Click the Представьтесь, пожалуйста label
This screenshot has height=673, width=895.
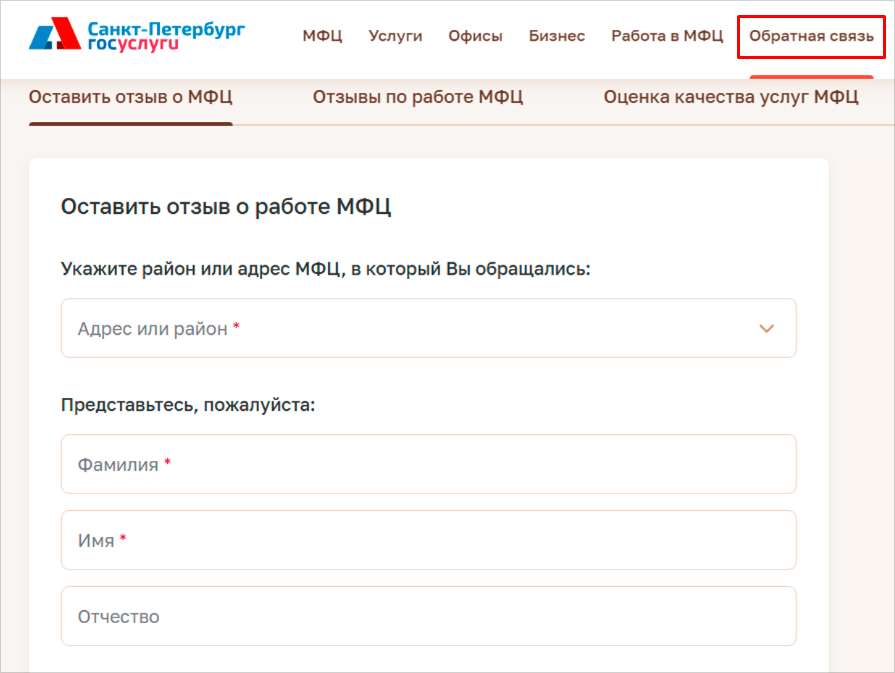click(x=188, y=406)
